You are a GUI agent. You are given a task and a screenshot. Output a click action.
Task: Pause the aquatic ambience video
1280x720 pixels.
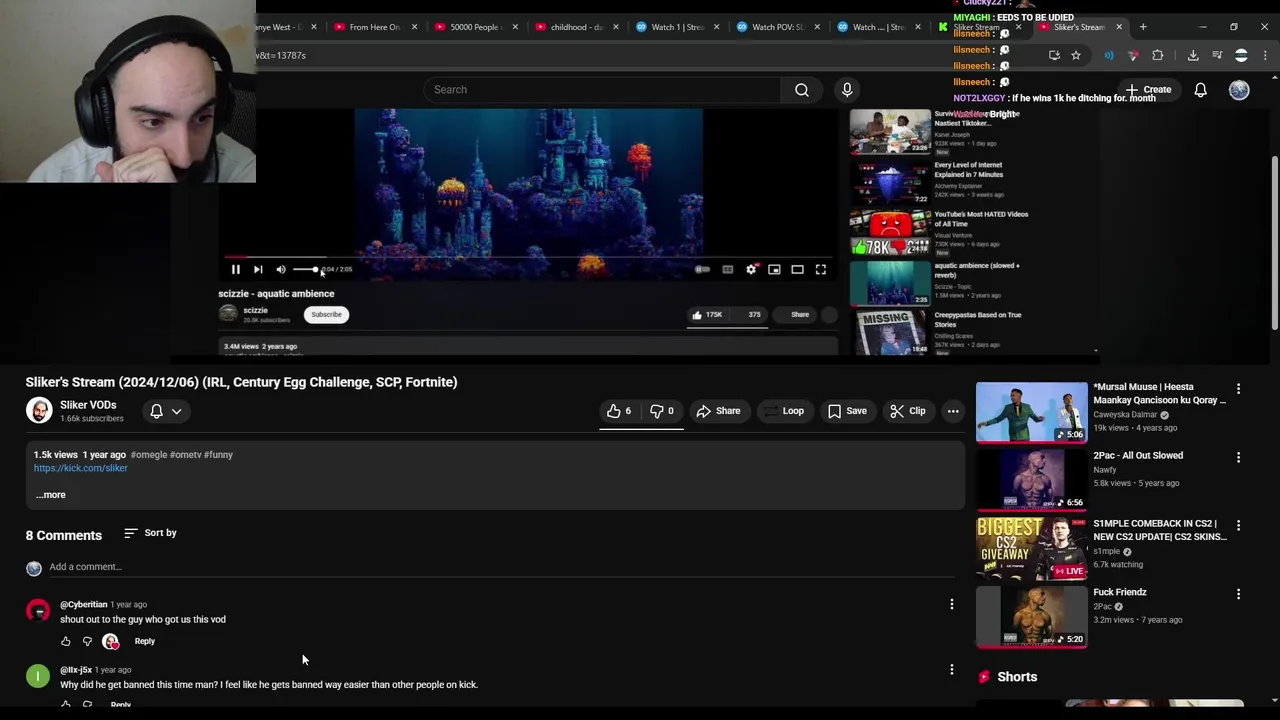[x=236, y=269]
